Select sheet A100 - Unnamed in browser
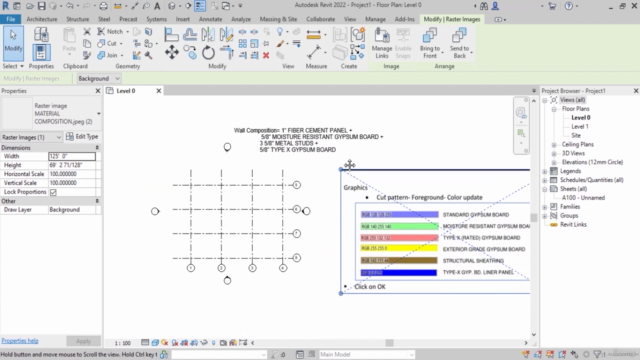The height and width of the screenshot is (360, 640). tap(583, 198)
